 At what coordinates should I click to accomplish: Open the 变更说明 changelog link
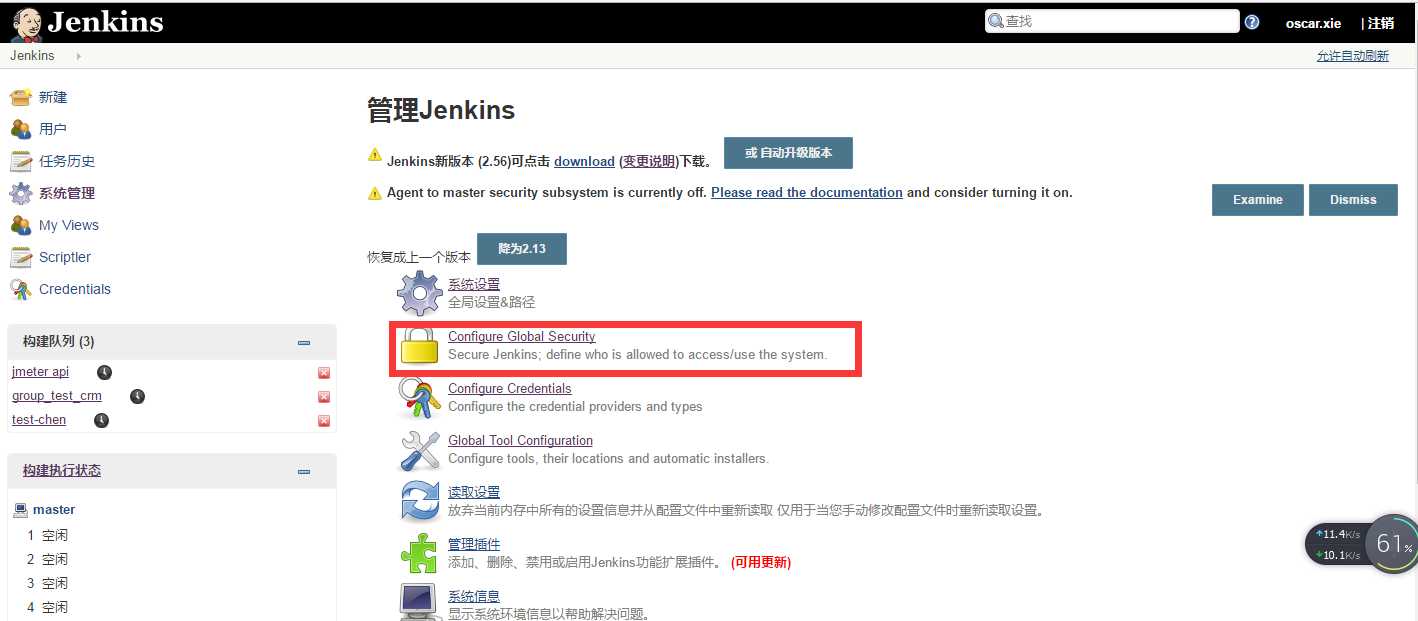pos(649,161)
